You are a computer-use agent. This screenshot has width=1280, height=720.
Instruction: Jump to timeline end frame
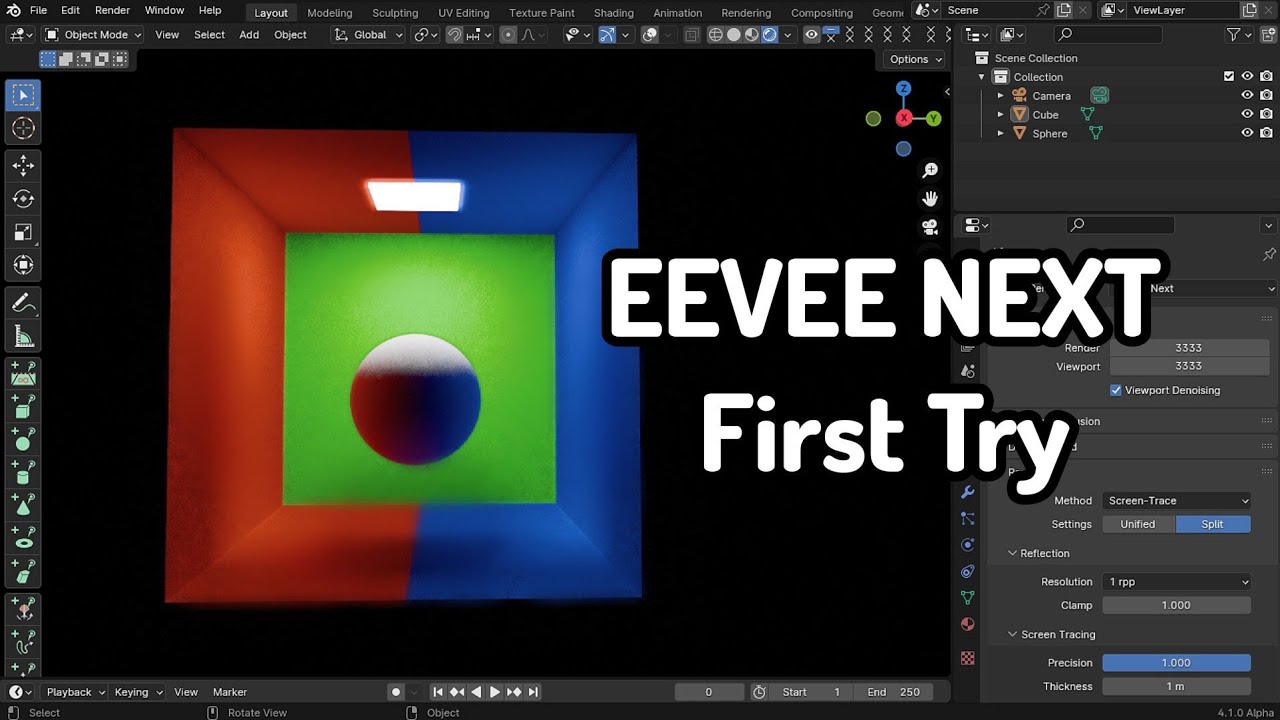[533, 692]
